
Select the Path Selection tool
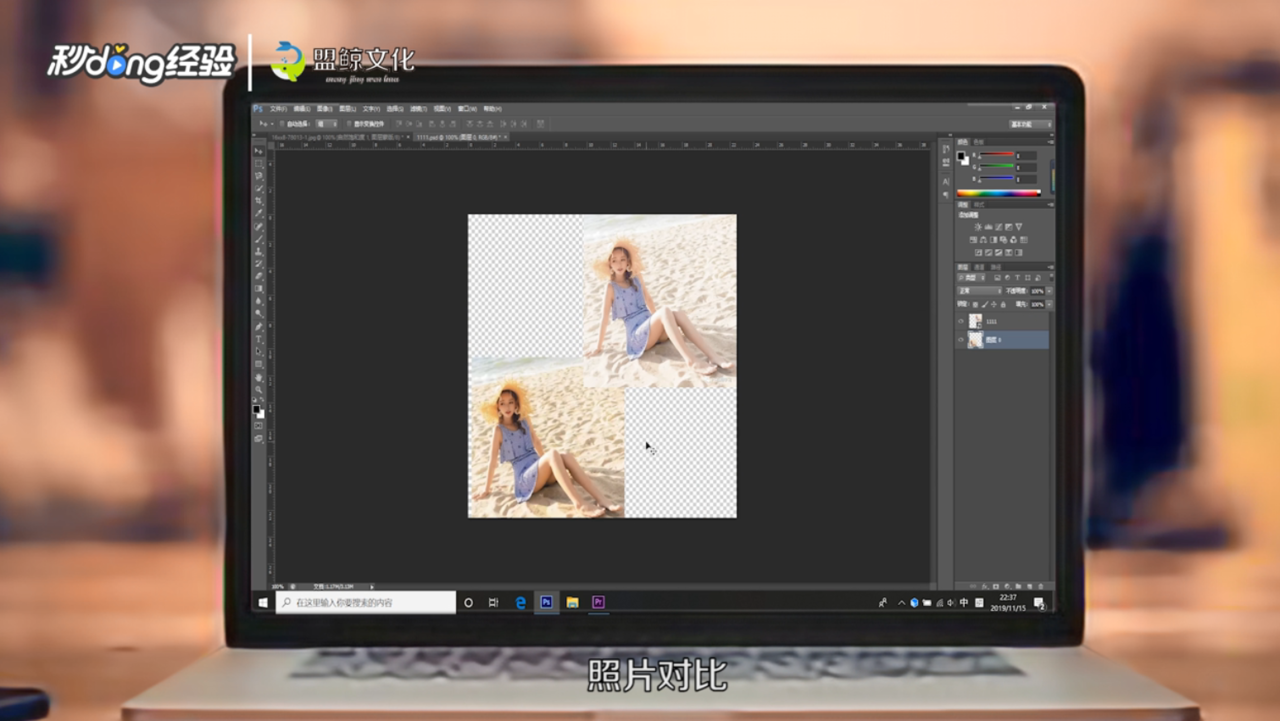259,351
